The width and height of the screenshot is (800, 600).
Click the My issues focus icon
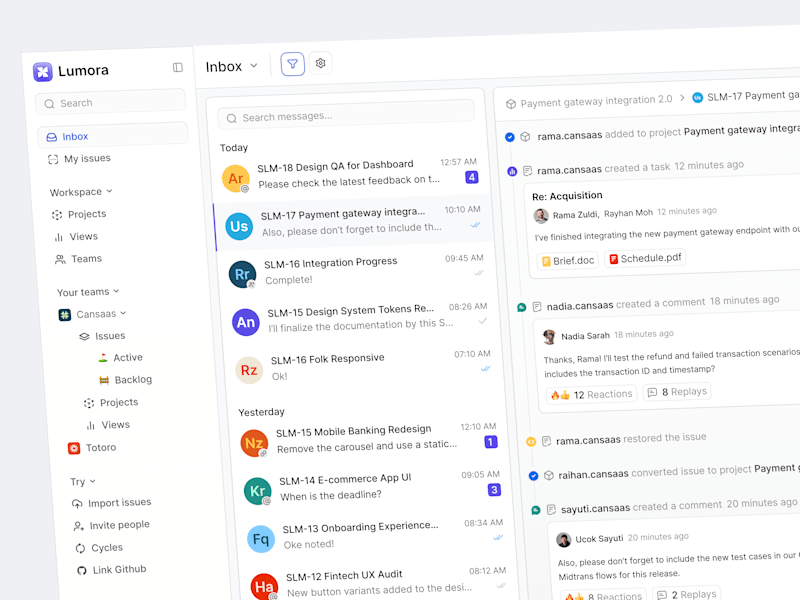coord(53,160)
